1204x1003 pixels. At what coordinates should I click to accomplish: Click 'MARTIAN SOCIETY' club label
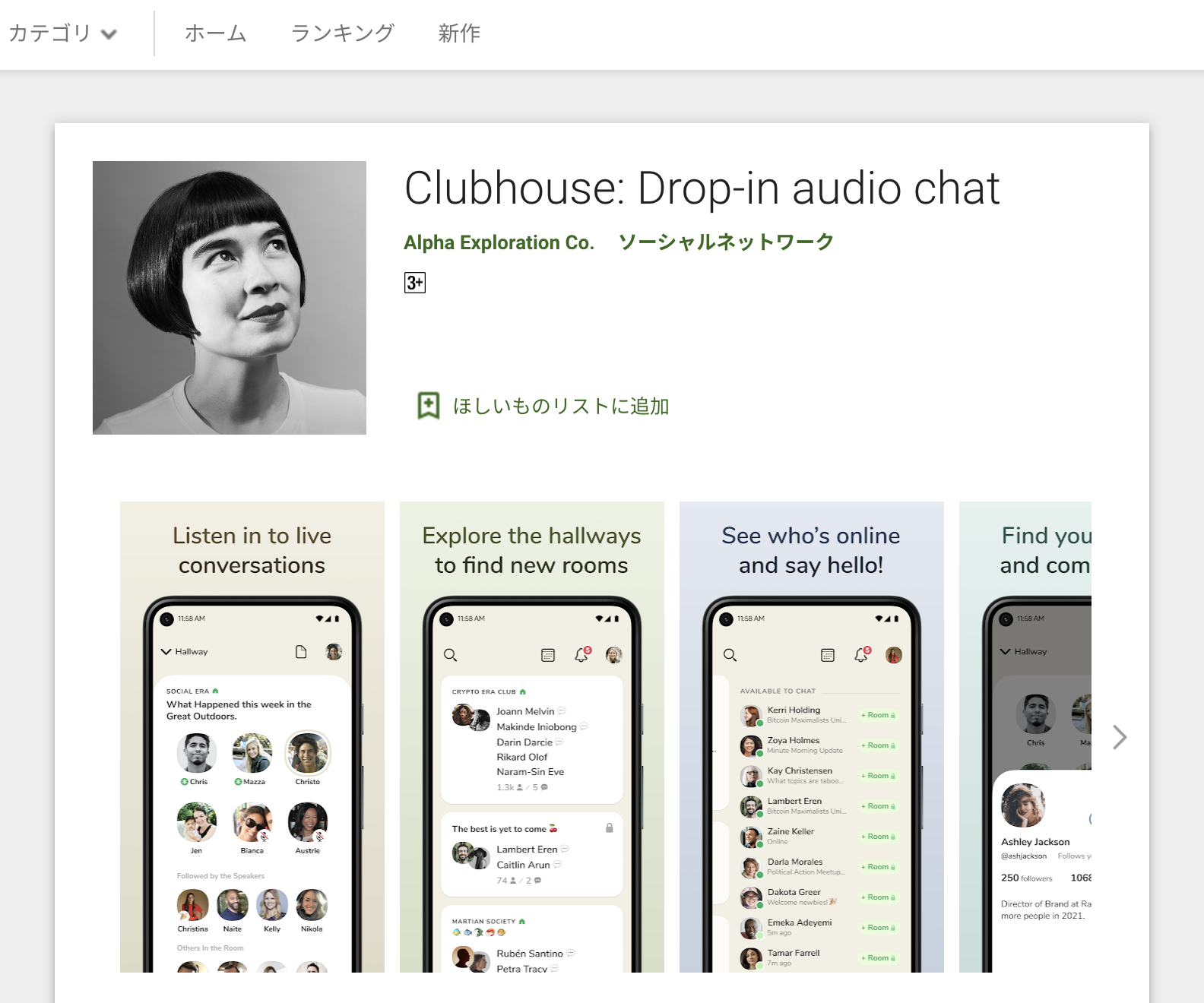(484, 922)
